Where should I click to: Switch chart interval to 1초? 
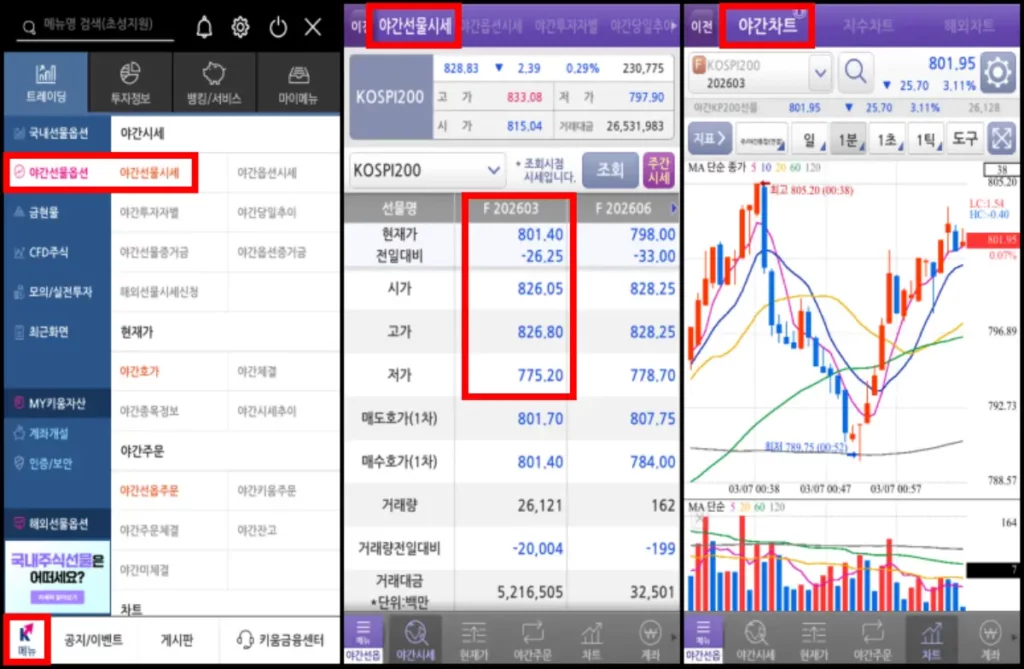point(887,140)
